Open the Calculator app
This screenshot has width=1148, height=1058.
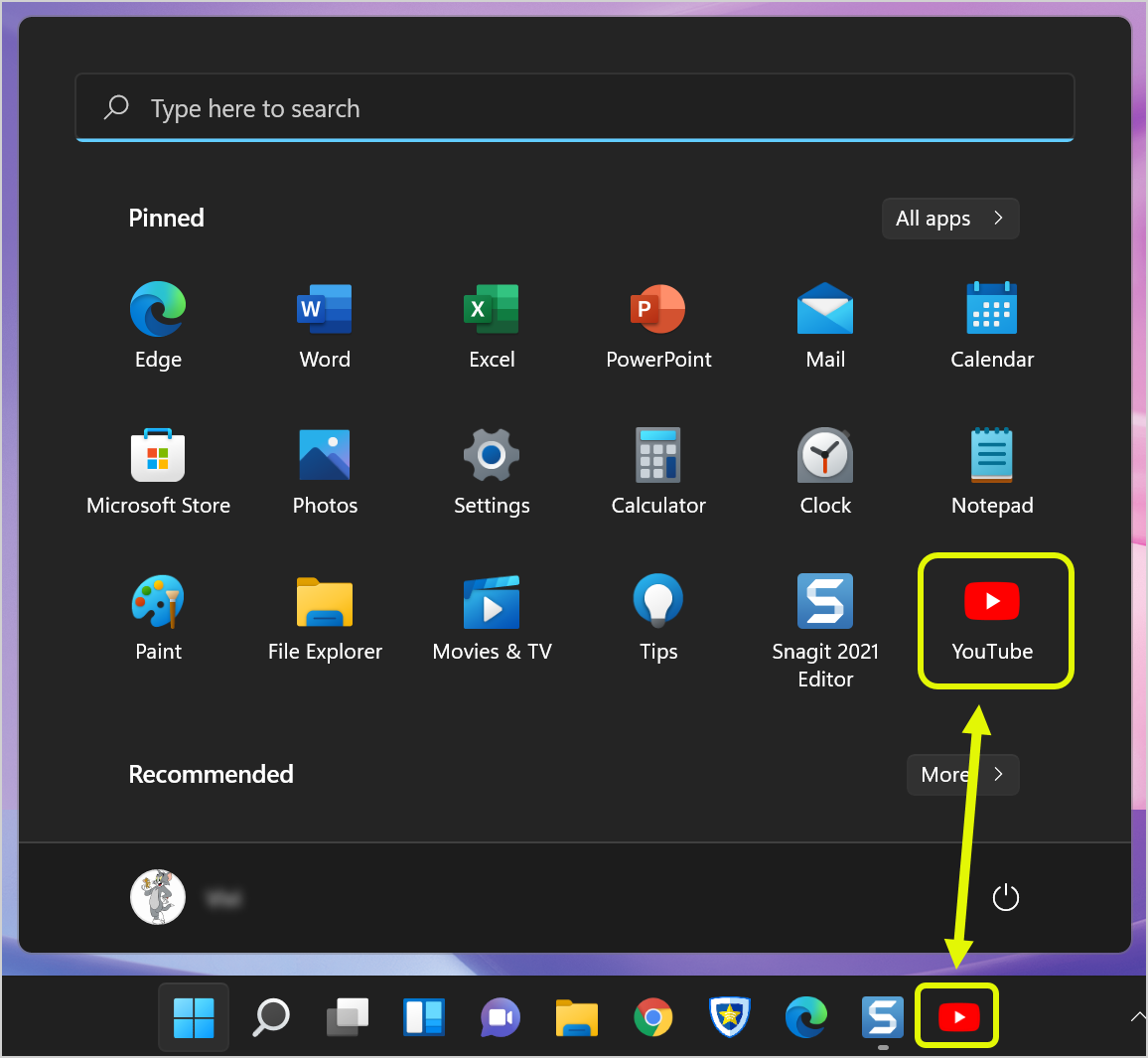[659, 472]
